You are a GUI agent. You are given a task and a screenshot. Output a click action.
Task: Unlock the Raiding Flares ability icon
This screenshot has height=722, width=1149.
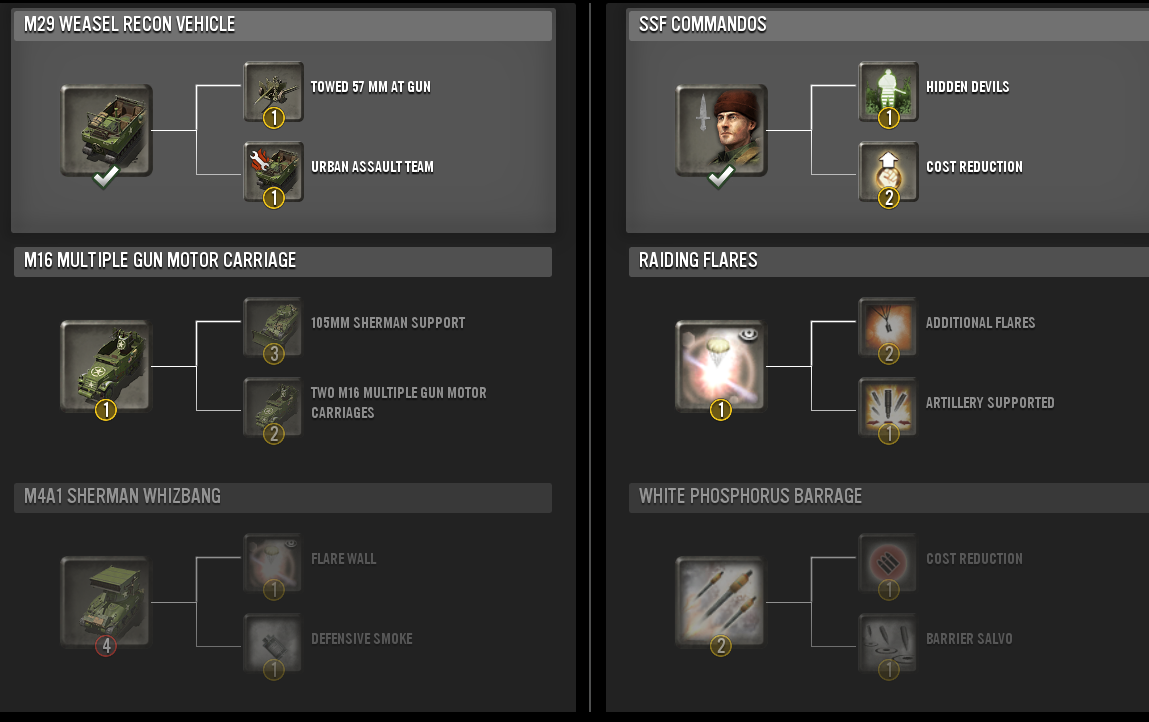(721, 366)
